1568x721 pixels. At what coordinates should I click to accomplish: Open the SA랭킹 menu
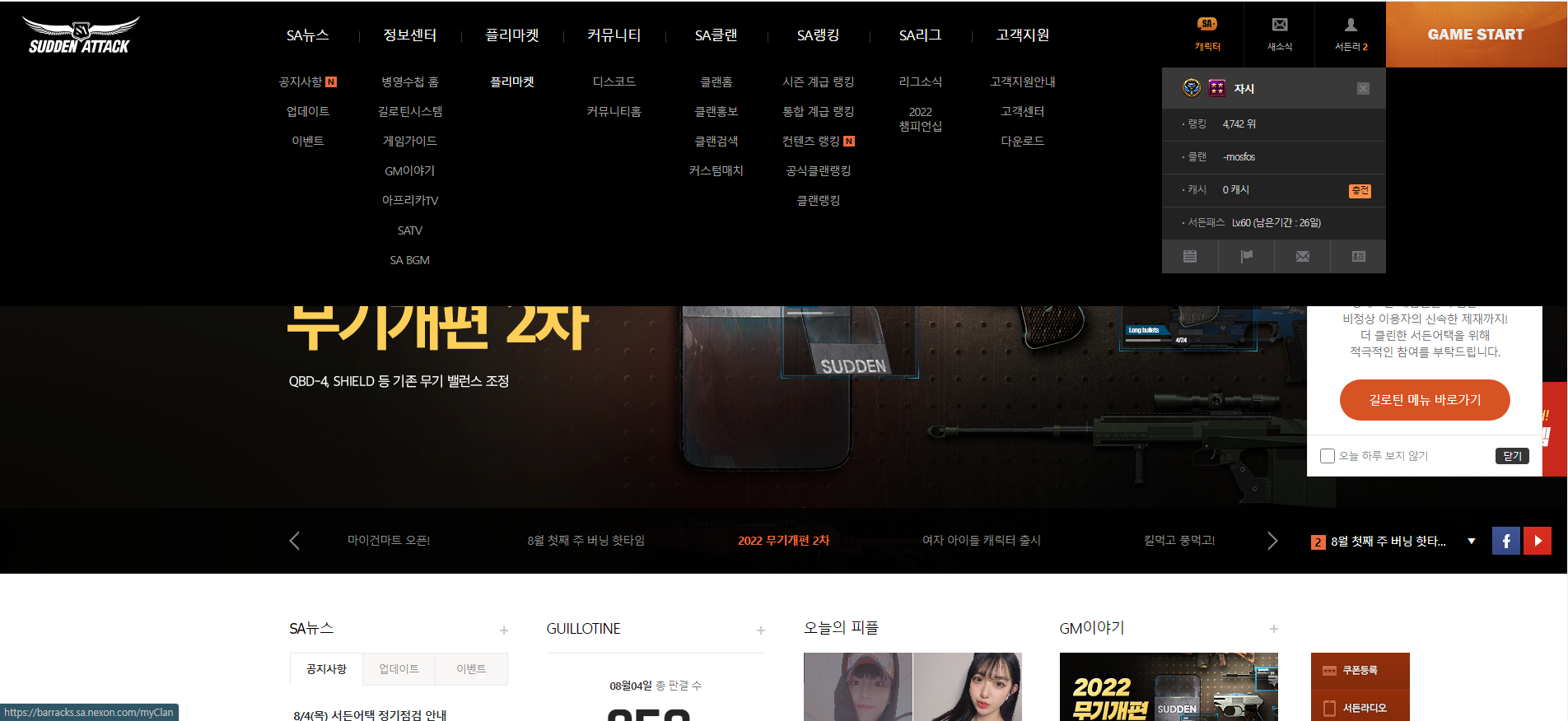coord(818,35)
